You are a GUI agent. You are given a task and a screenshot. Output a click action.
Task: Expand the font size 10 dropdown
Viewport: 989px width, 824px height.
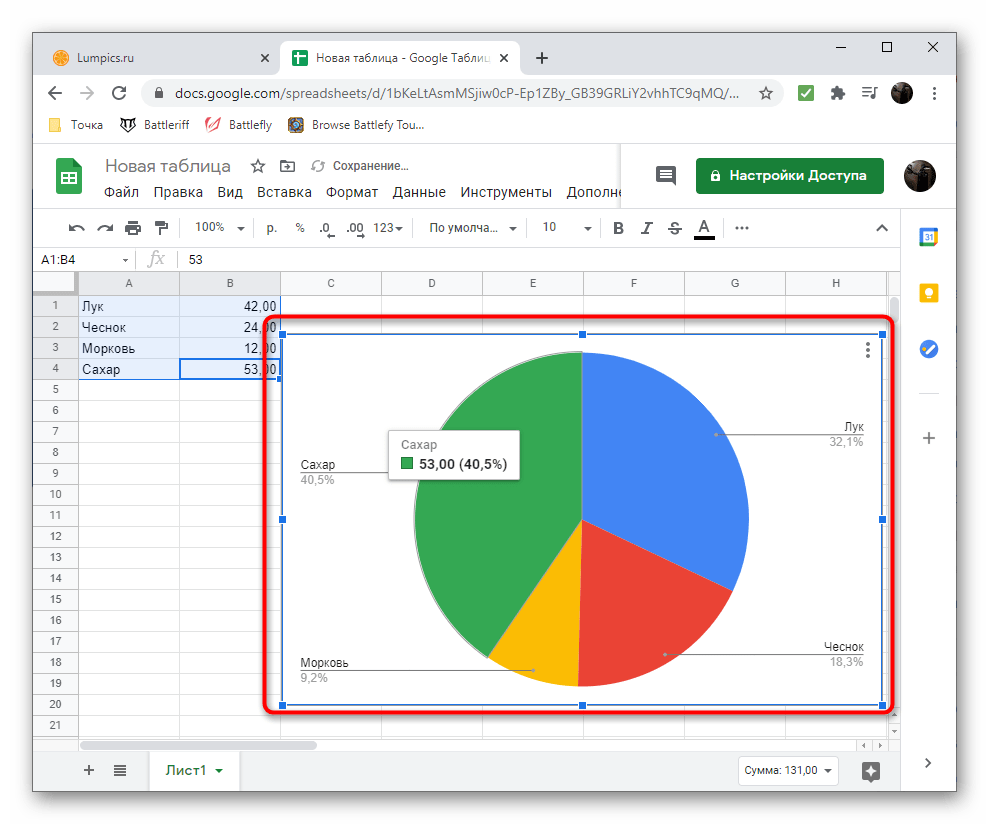pyautogui.click(x=566, y=228)
